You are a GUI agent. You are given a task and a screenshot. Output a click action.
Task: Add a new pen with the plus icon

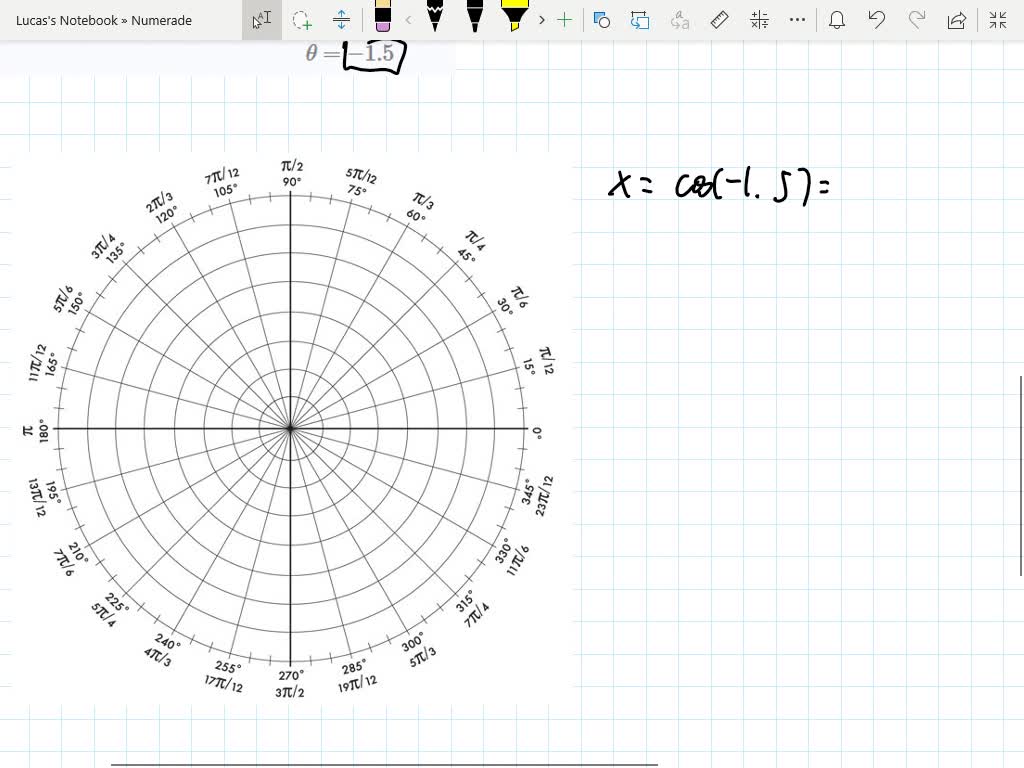pos(565,20)
